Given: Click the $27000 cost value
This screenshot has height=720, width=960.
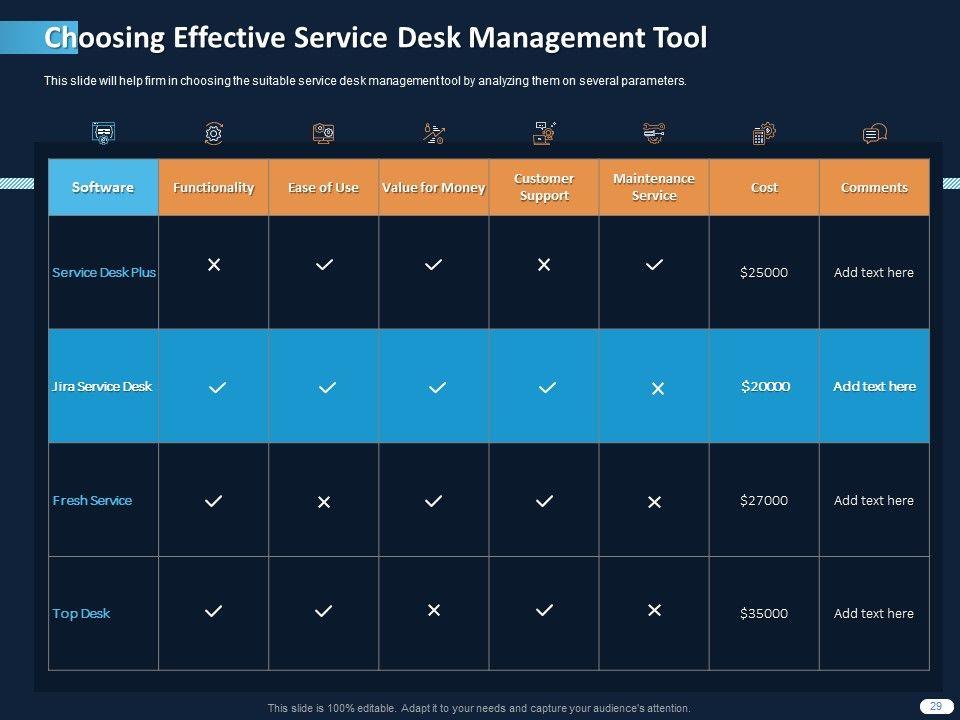Looking at the screenshot, I should tap(764, 500).
